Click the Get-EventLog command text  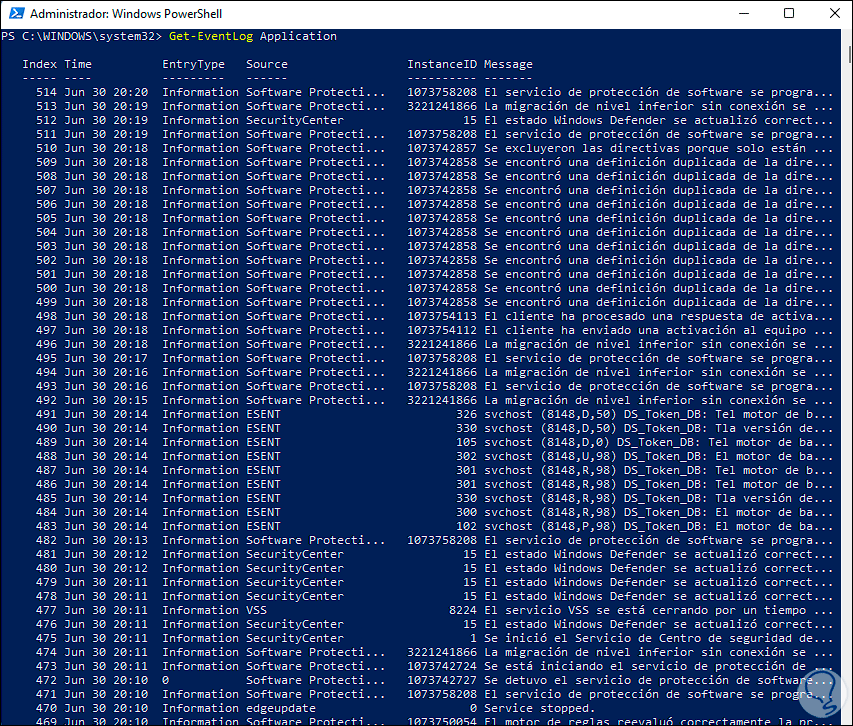(x=211, y=36)
